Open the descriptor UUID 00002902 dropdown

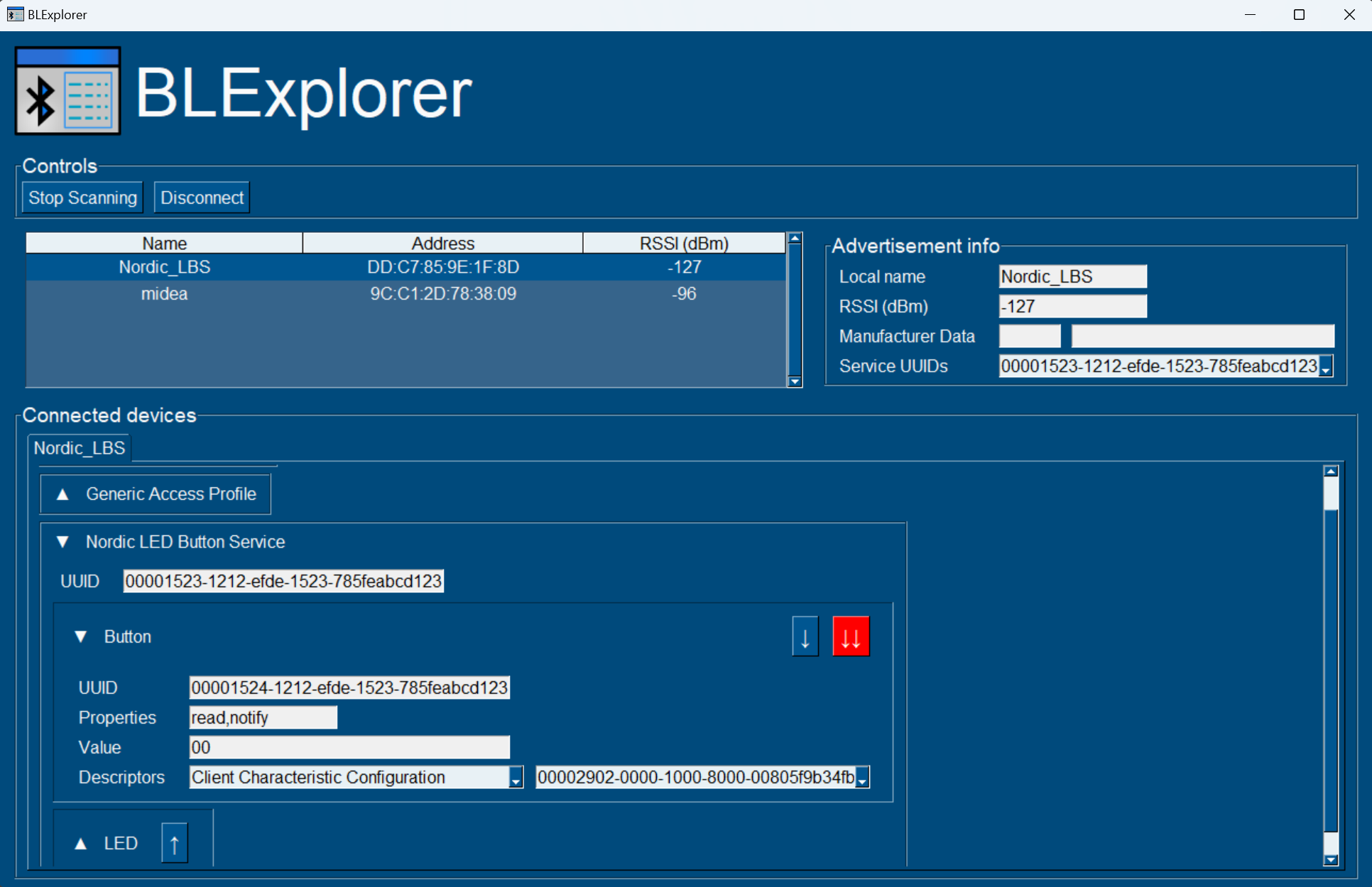(x=862, y=778)
